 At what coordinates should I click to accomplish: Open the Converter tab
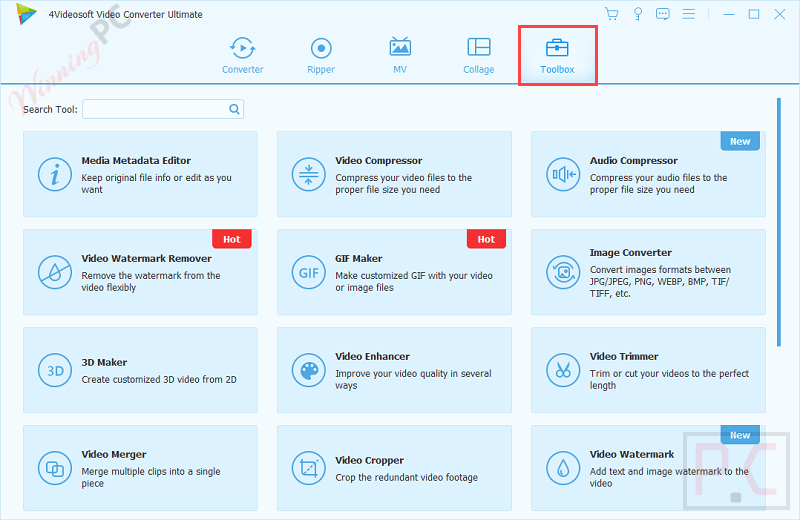[242, 56]
